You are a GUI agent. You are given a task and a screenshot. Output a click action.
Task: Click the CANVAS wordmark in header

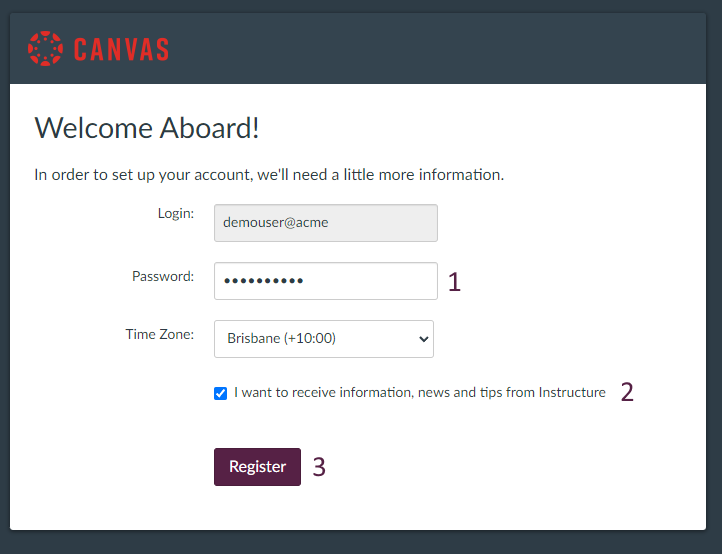[121, 49]
